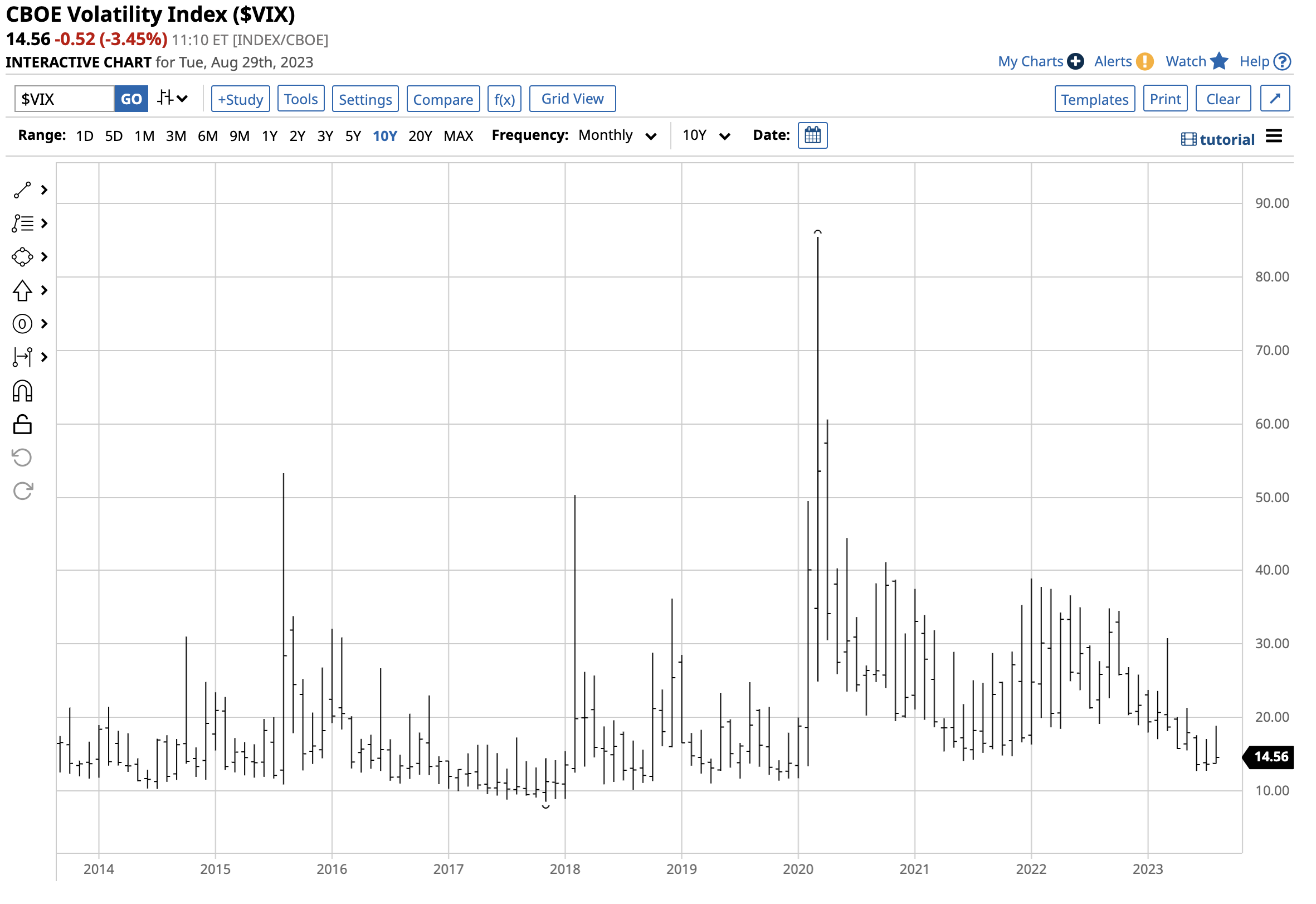This screenshot has height=904, width=1316.
Task: Click the undo arrow icon
Action: click(x=23, y=458)
